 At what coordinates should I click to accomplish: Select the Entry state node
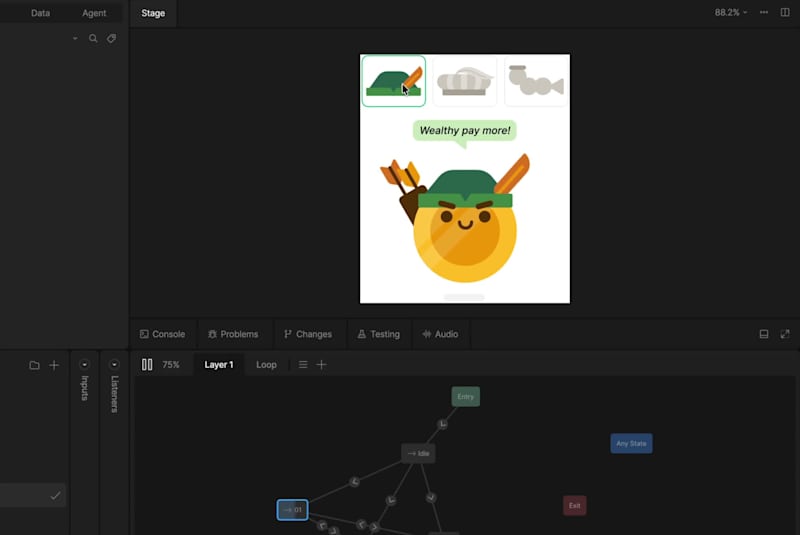465,397
